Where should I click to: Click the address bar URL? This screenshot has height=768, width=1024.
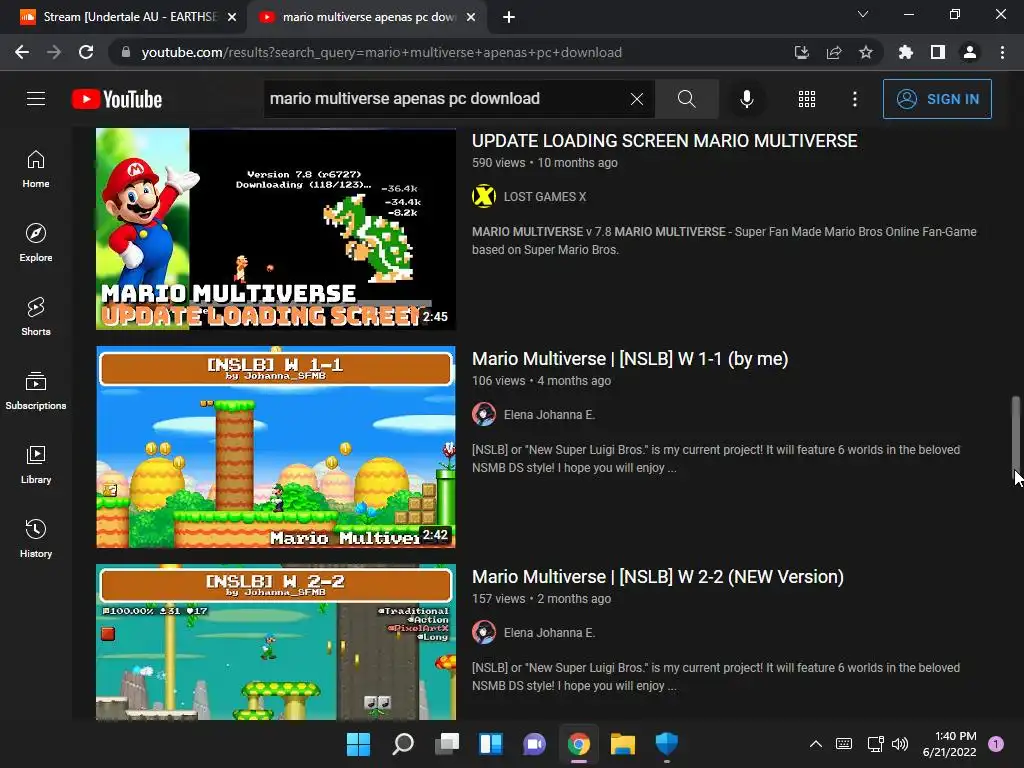381,52
